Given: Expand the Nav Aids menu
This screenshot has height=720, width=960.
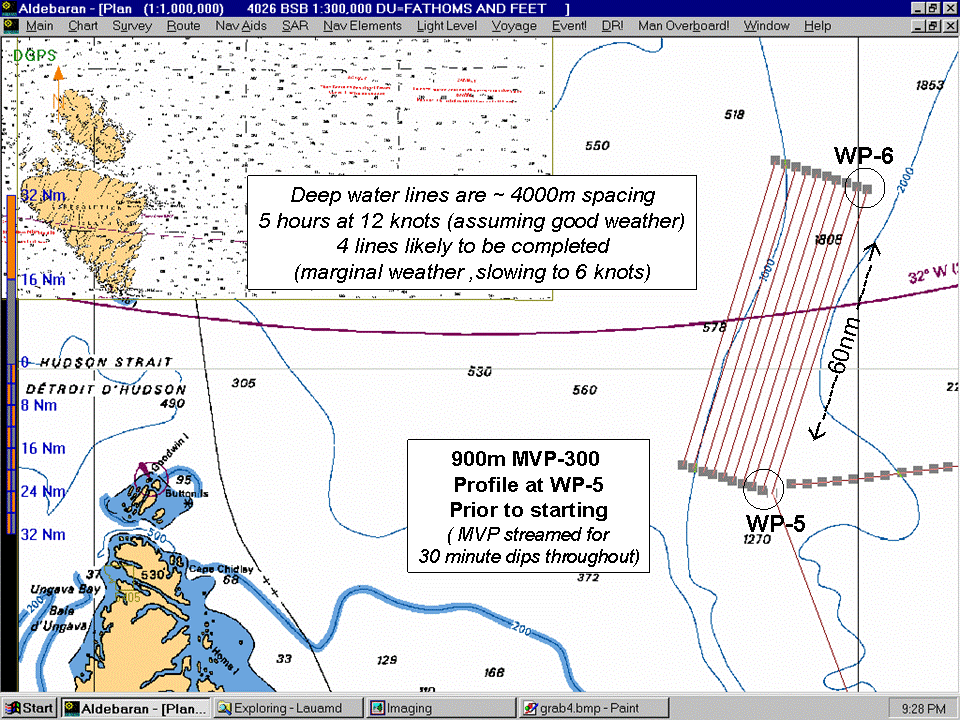Looking at the screenshot, I should point(240,25).
